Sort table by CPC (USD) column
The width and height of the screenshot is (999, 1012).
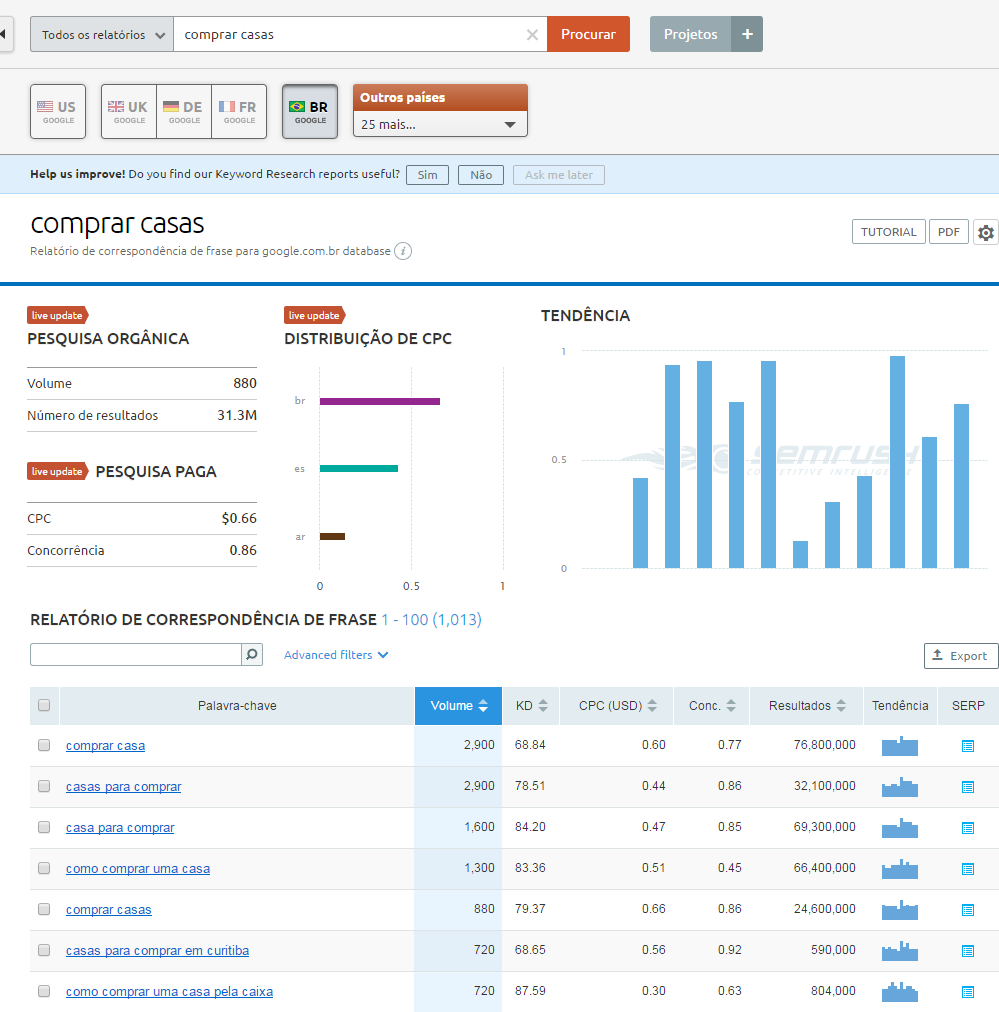click(617, 705)
